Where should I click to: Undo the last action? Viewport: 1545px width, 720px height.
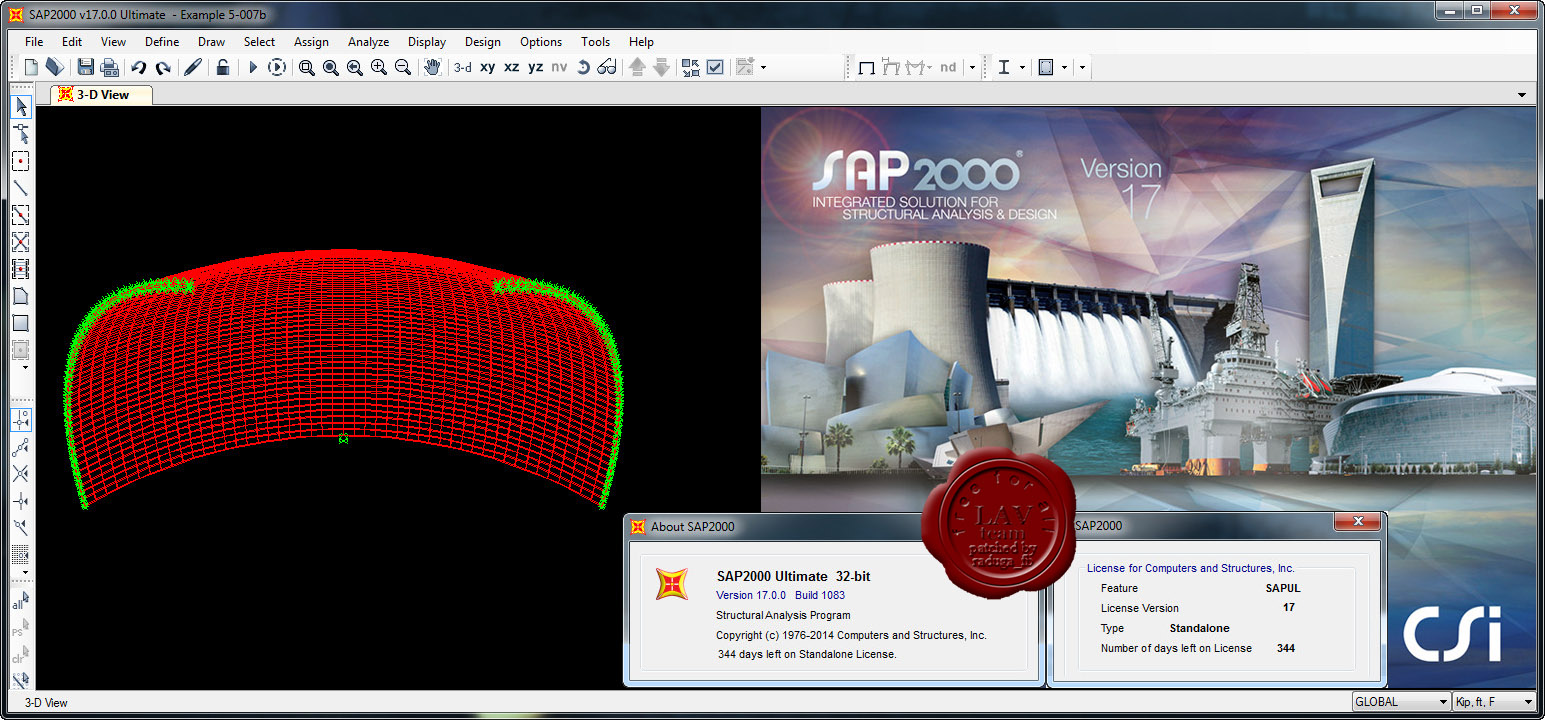click(139, 67)
